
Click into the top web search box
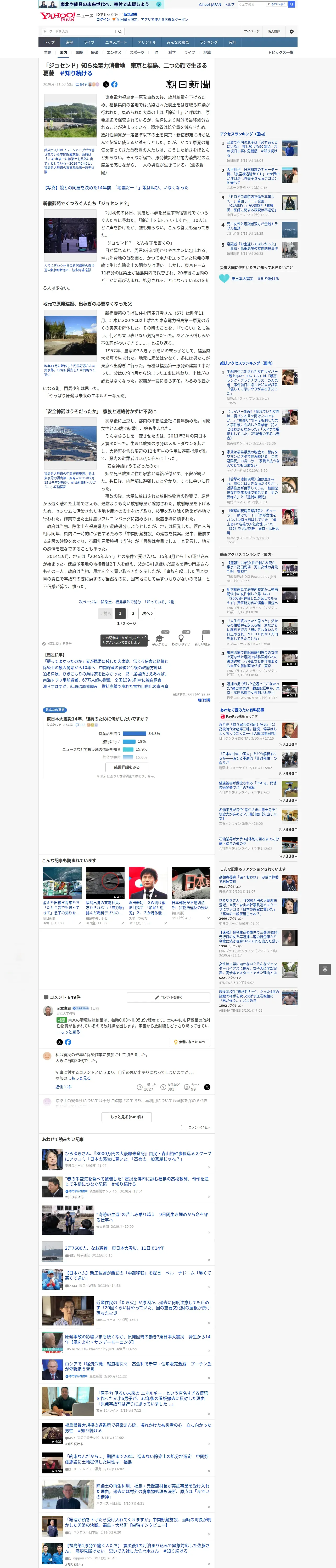[x=252, y=4]
